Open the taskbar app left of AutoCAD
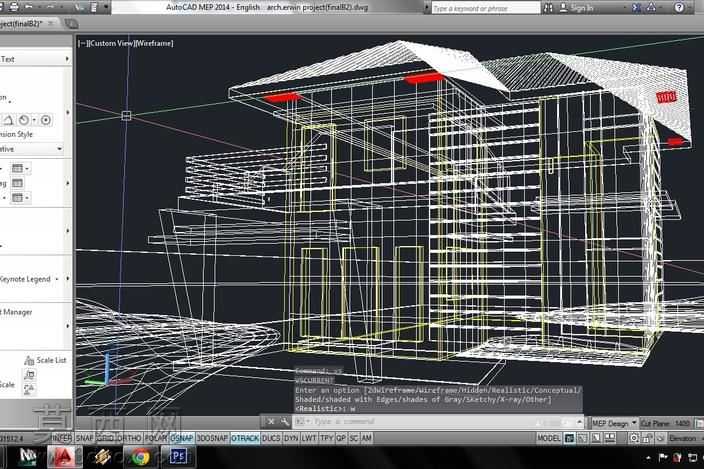The image size is (704, 469). [x=29, y=457]
